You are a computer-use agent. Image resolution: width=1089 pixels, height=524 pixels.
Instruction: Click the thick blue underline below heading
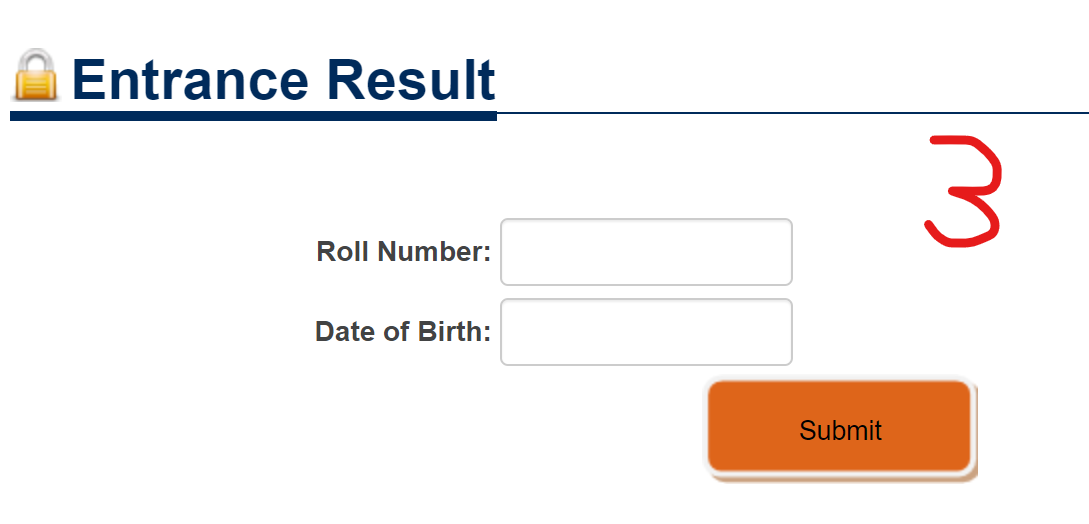[x=253, y=115]
